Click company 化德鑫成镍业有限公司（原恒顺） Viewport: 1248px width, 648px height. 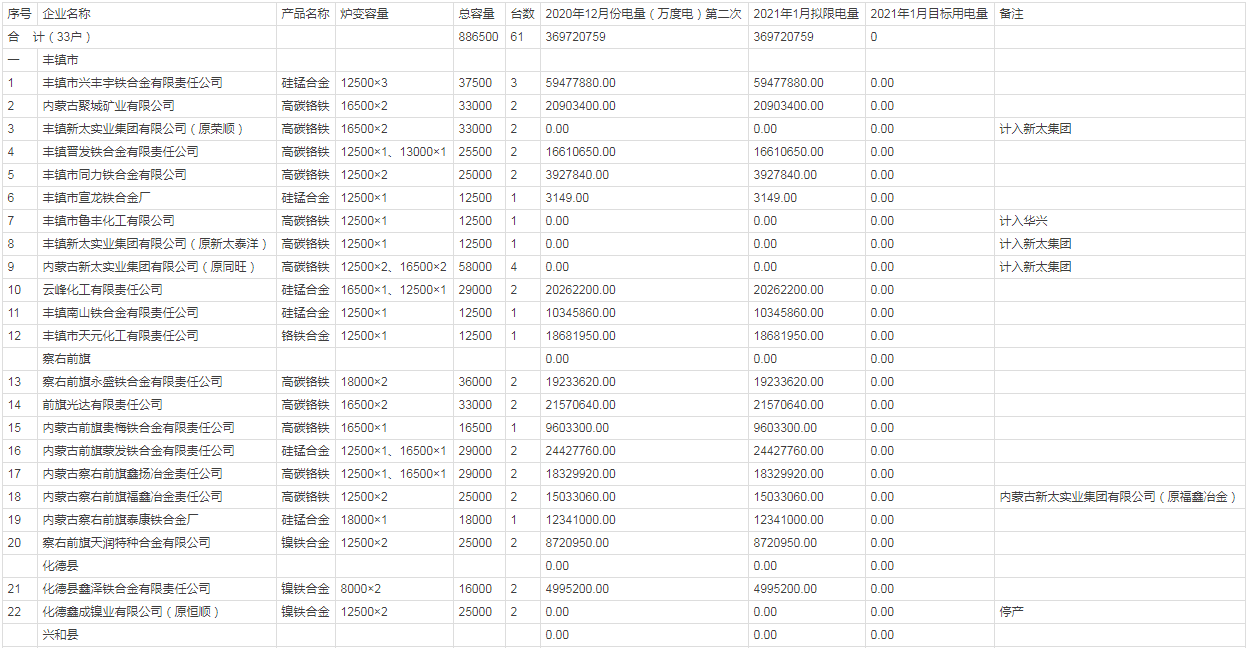131,612
